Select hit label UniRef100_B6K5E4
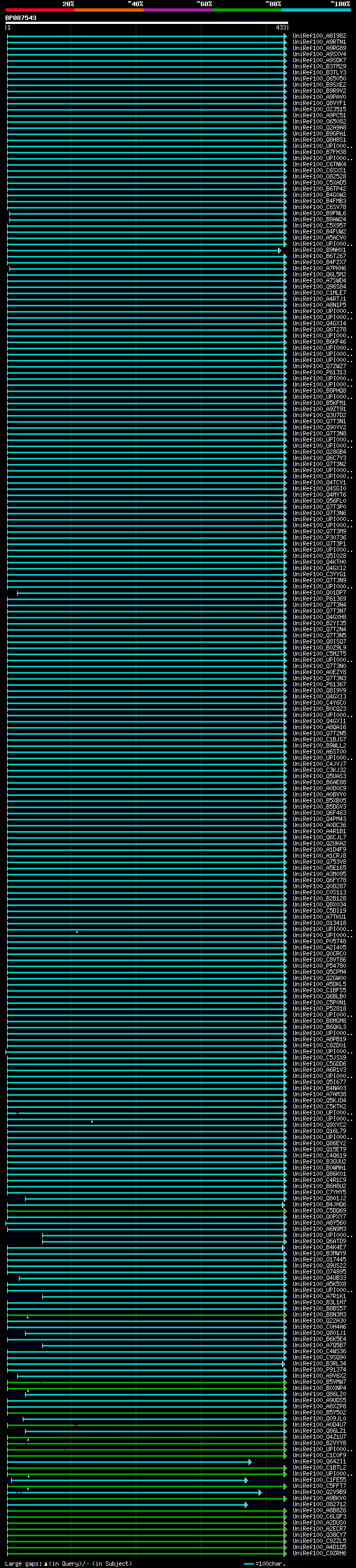This screenshot has height=1568, width=356. pos(319,1339)
